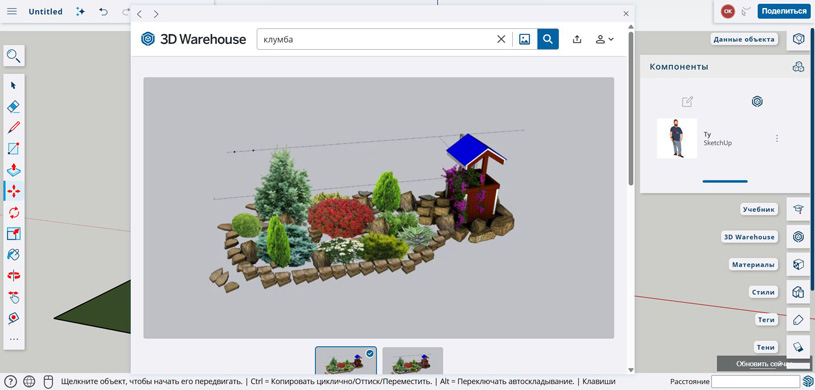Image resolution: width=815 pixels, height=390 pixels.
Task: Select the Push/Pull tool
Action: (14, 170)
